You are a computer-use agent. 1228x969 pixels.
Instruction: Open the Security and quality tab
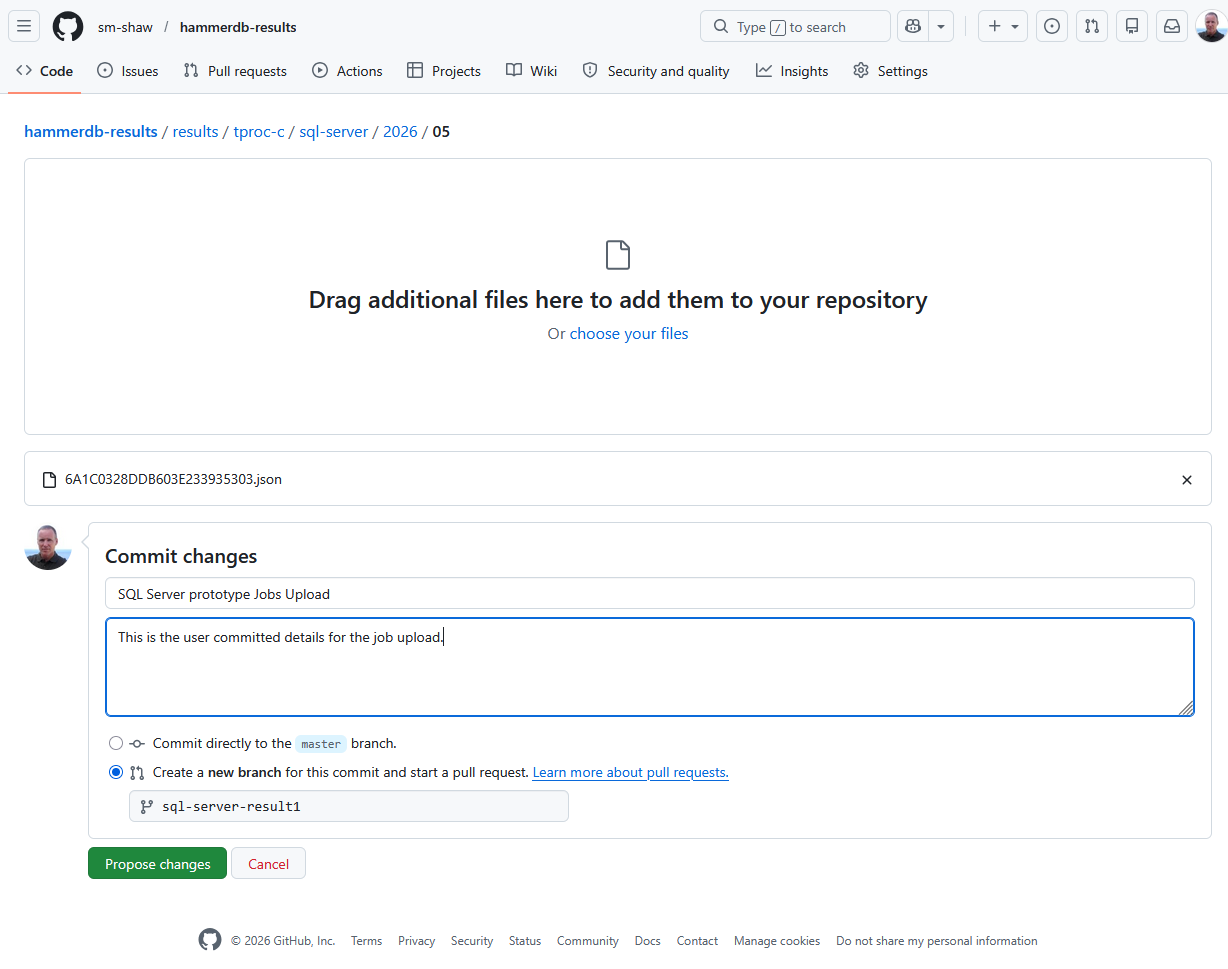tap(656, 71)
